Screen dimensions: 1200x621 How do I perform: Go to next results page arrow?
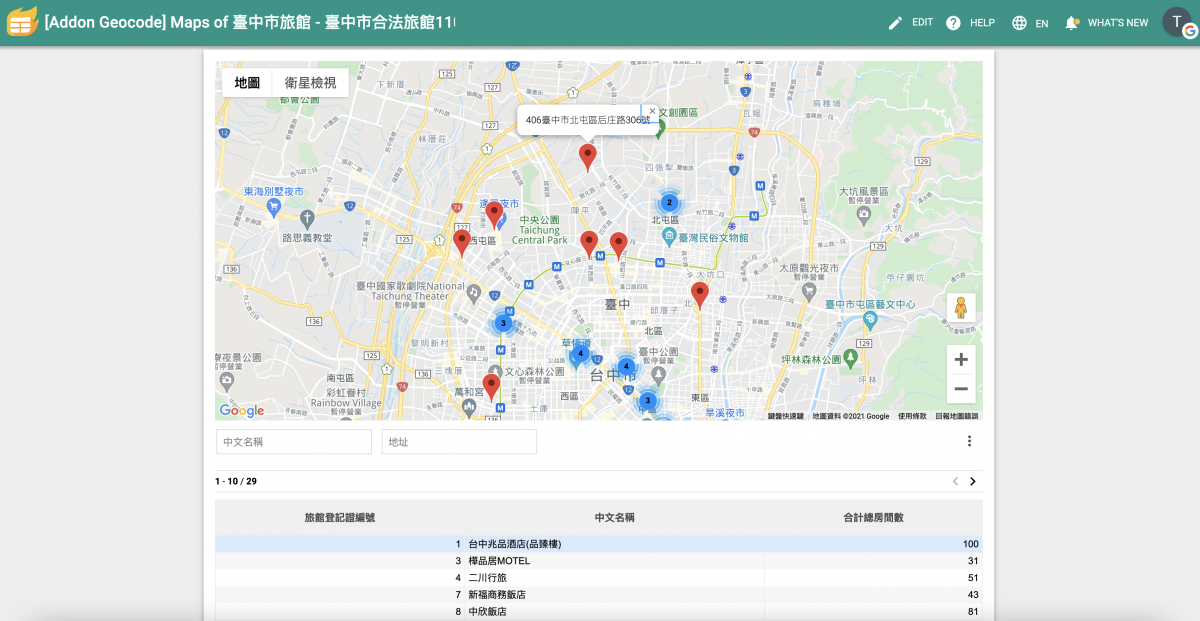coord(973,481)
